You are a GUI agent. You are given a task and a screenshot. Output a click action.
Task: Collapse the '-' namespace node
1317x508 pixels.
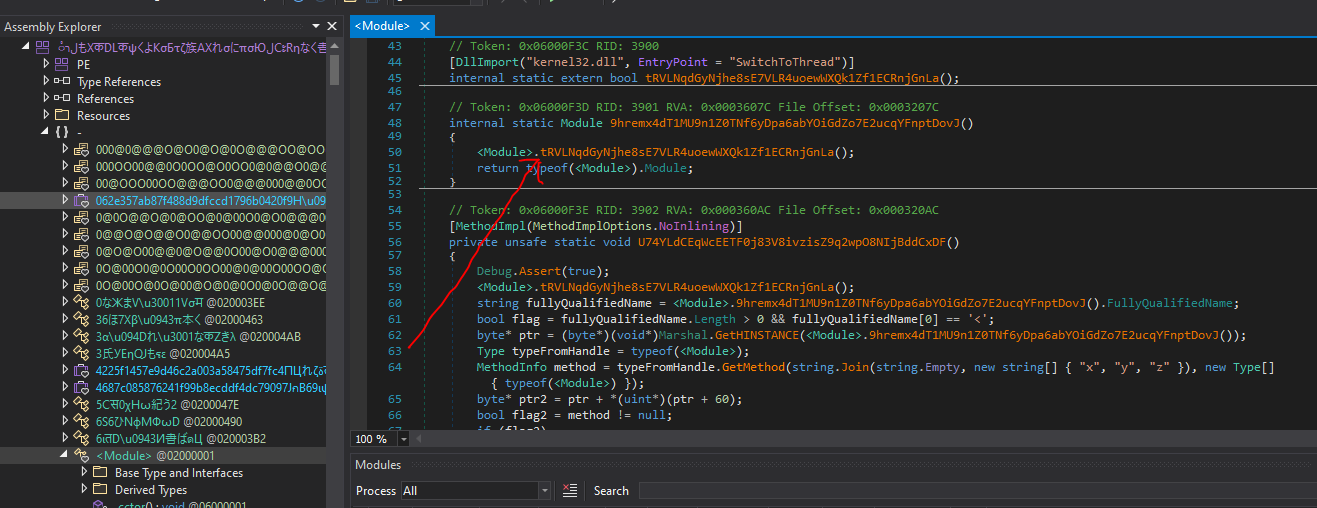47,132
